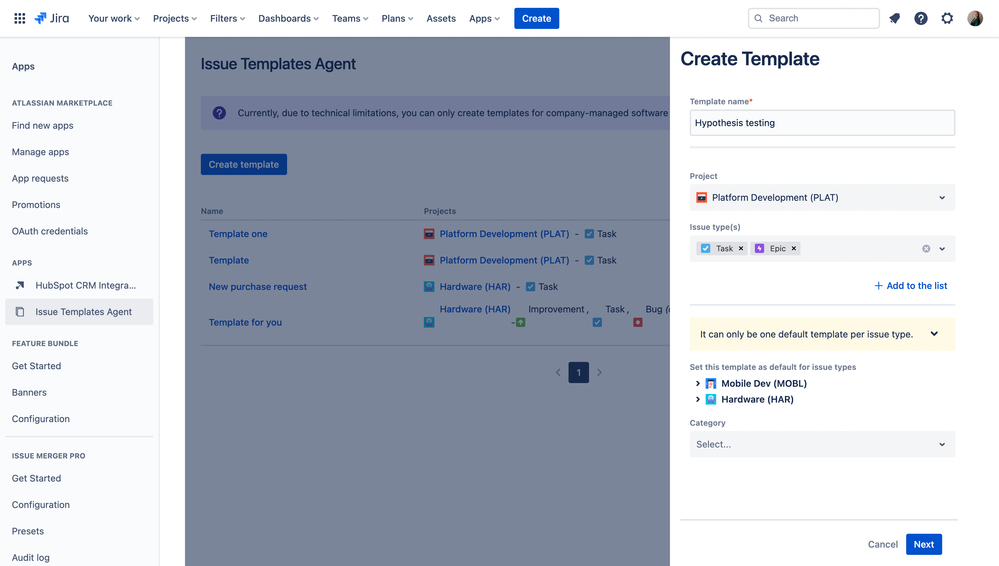Go to the previous page arrow
This screenshot has width=999, height=566.
(x=558, y=372)
